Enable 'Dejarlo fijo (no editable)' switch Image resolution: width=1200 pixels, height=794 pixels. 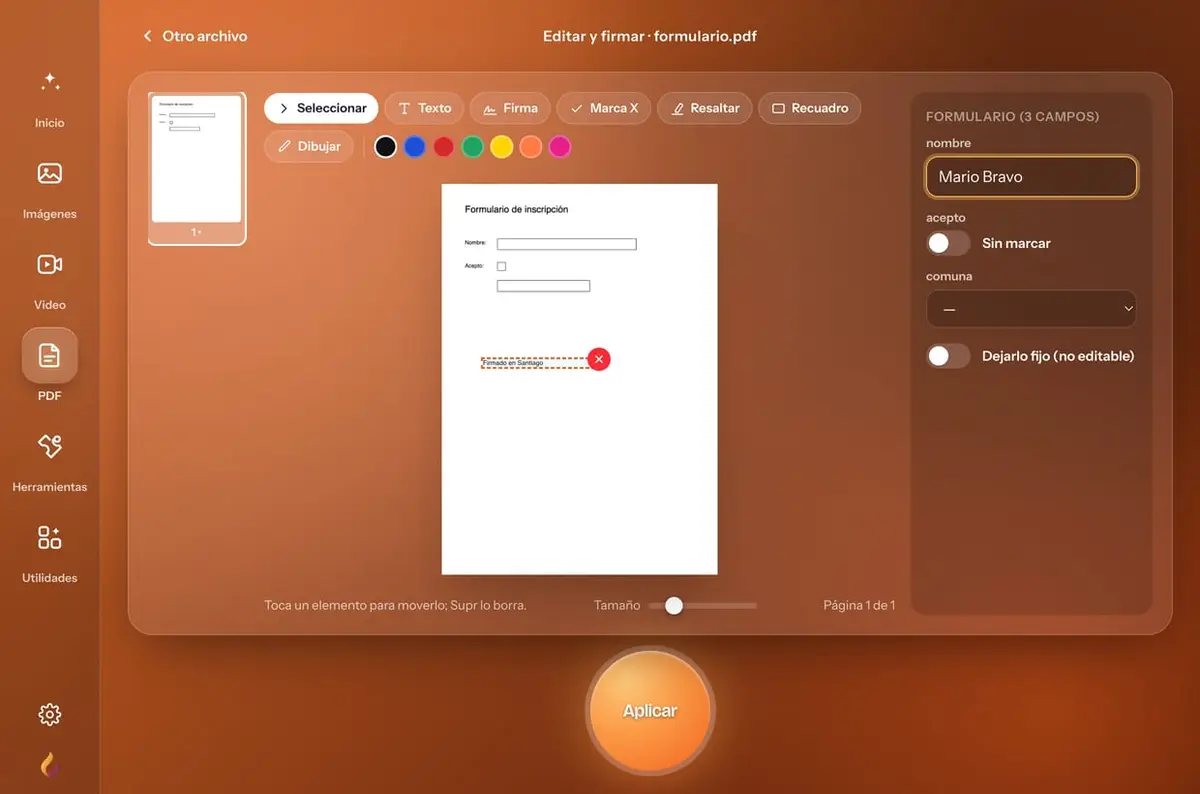click(x=948, y=356)
